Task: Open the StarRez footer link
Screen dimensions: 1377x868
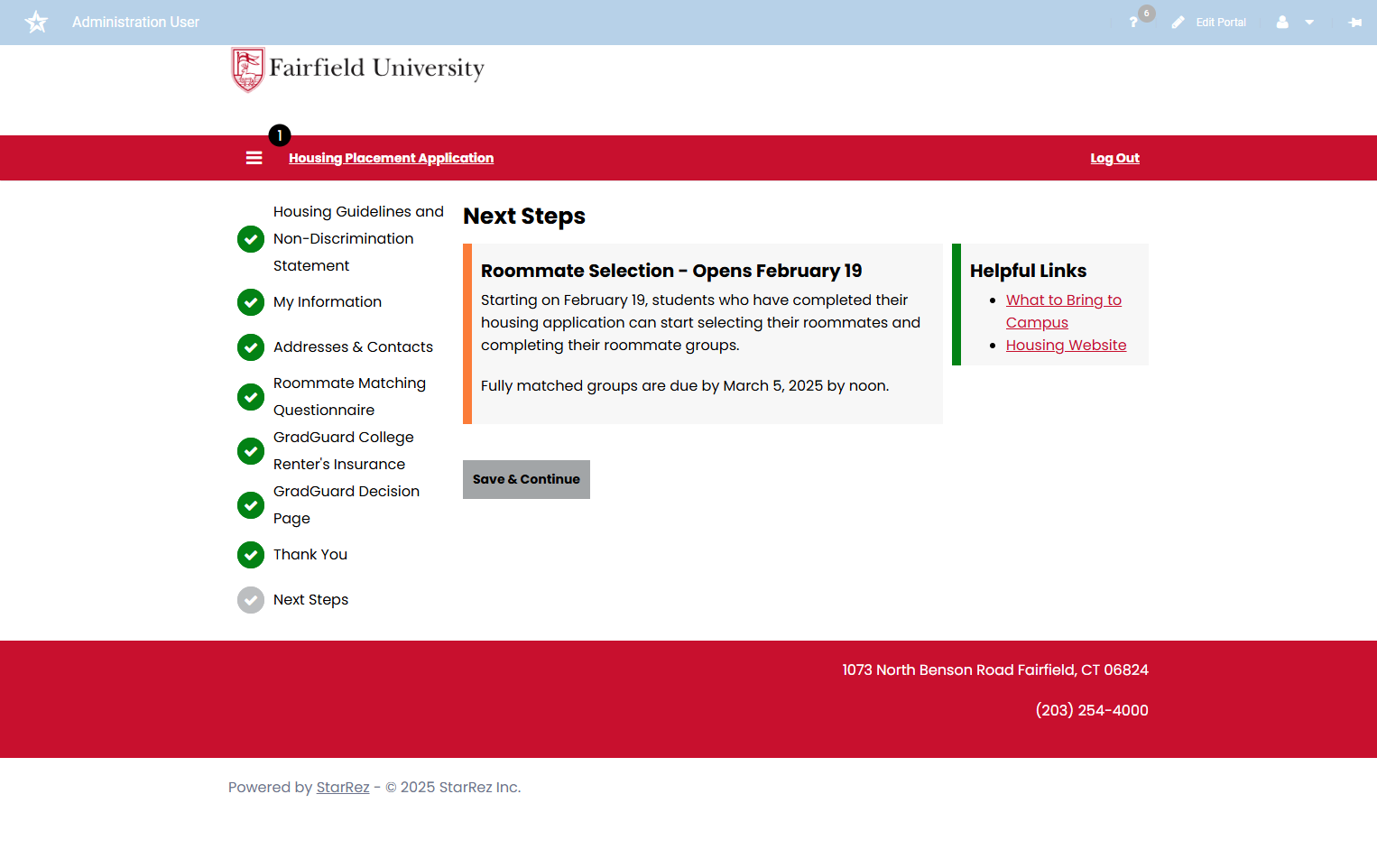Action: [x=343, y=788]
